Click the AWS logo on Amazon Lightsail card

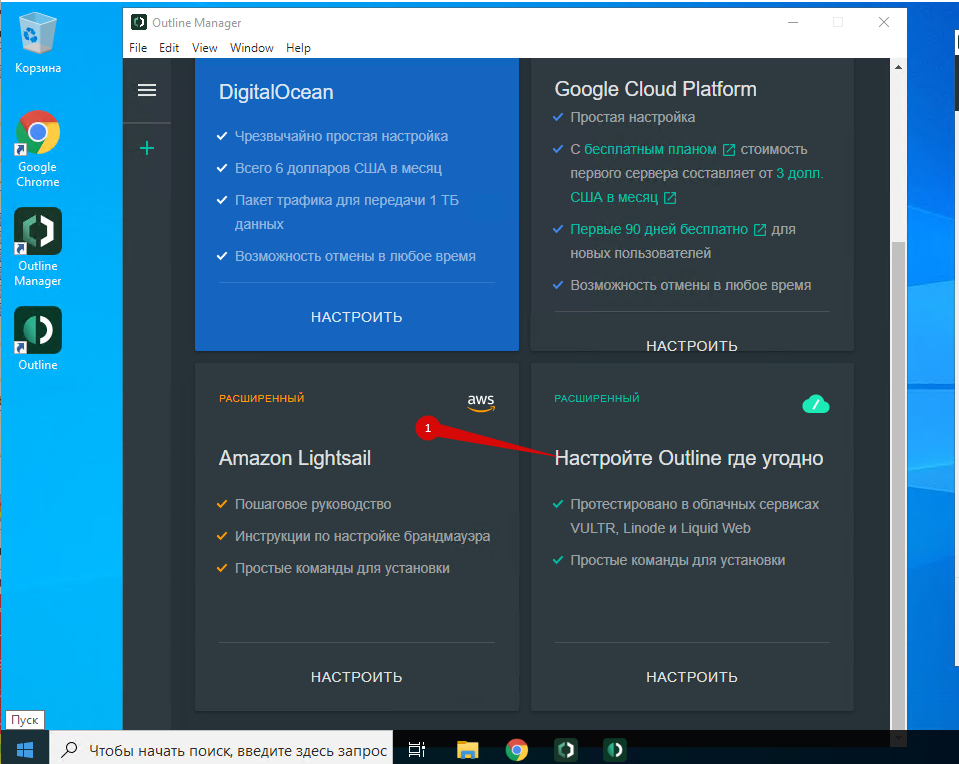point(481,402)
